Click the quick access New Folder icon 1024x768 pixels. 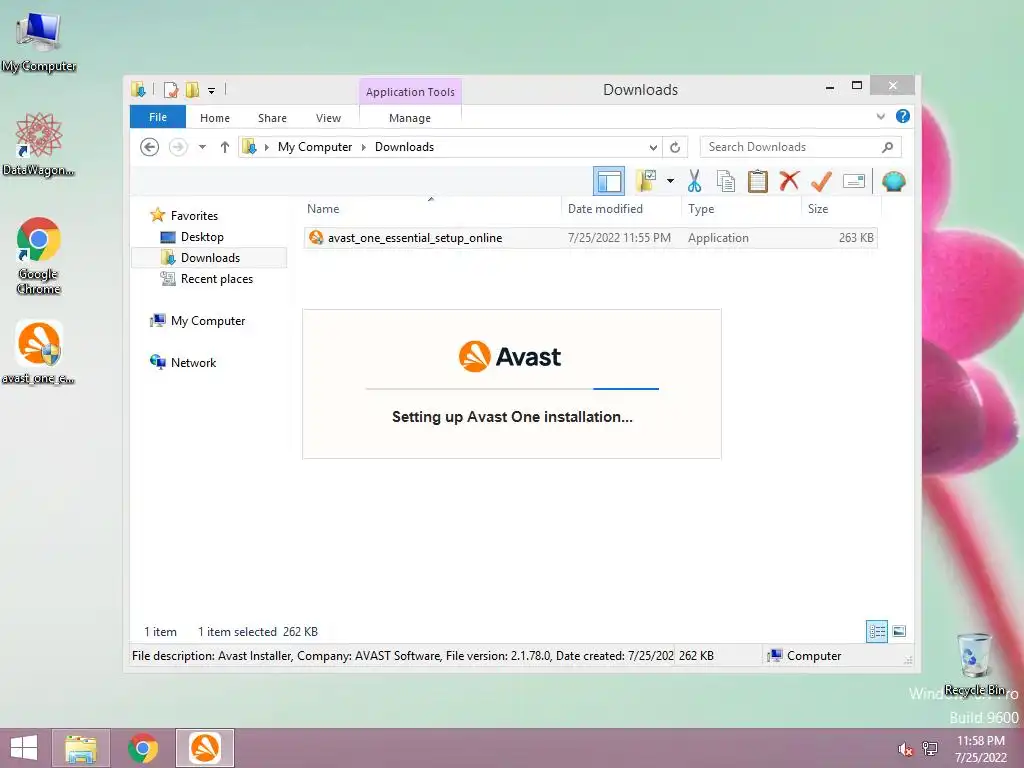coord(192,90)
